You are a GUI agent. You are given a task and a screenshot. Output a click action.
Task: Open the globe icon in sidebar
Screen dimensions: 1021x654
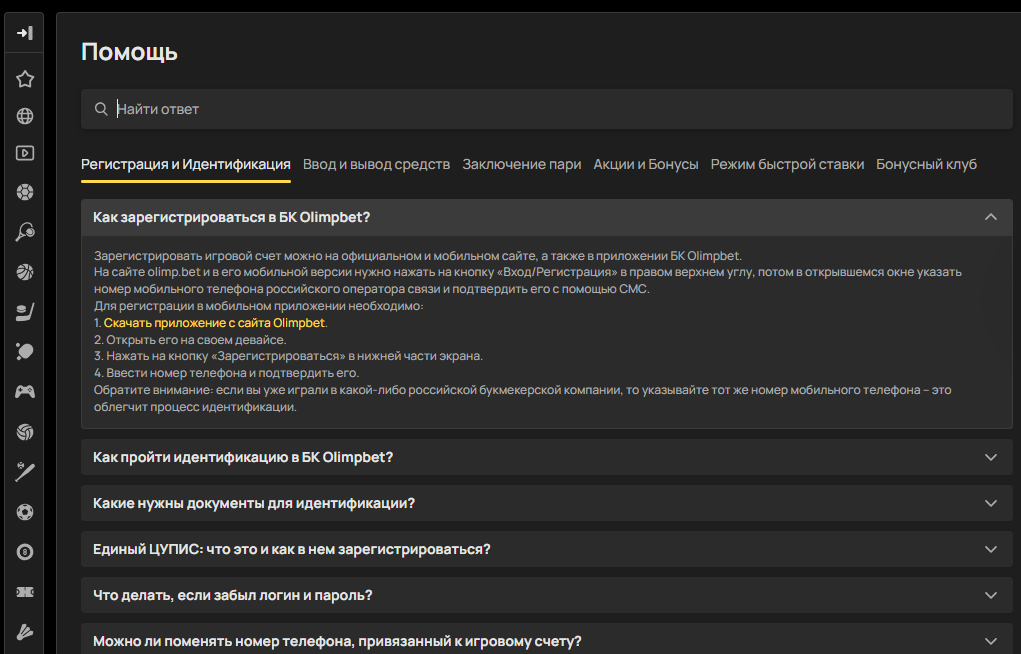[25, 116]
